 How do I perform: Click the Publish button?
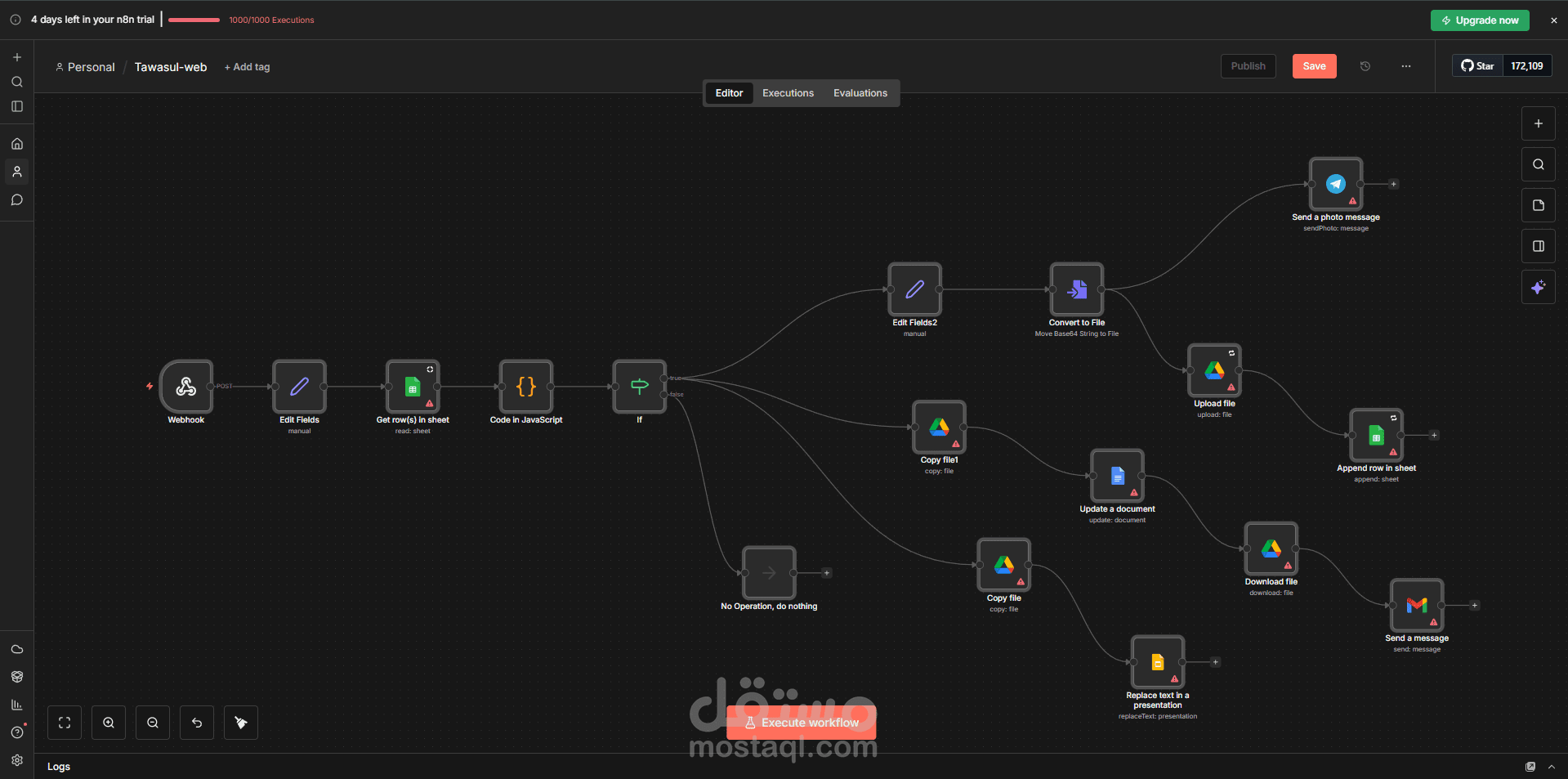click(1248, 66)
